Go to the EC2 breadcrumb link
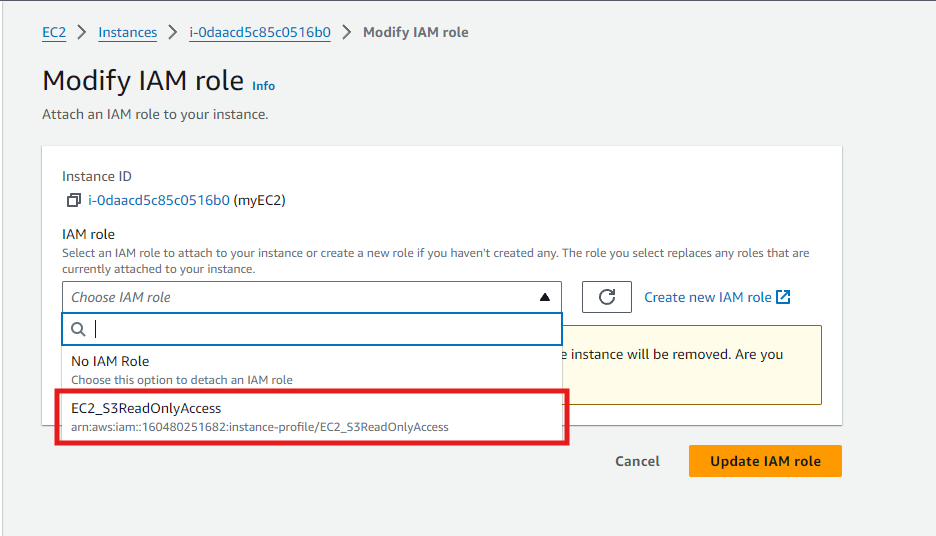Image resolution: width=936 pixels, height=536 pixels. point(54,32)
